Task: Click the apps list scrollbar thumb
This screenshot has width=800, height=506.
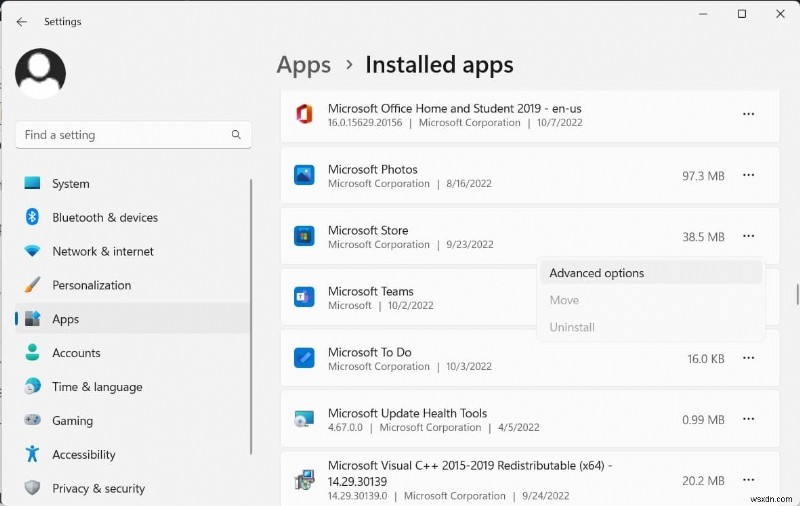Action: pos(797,294)
